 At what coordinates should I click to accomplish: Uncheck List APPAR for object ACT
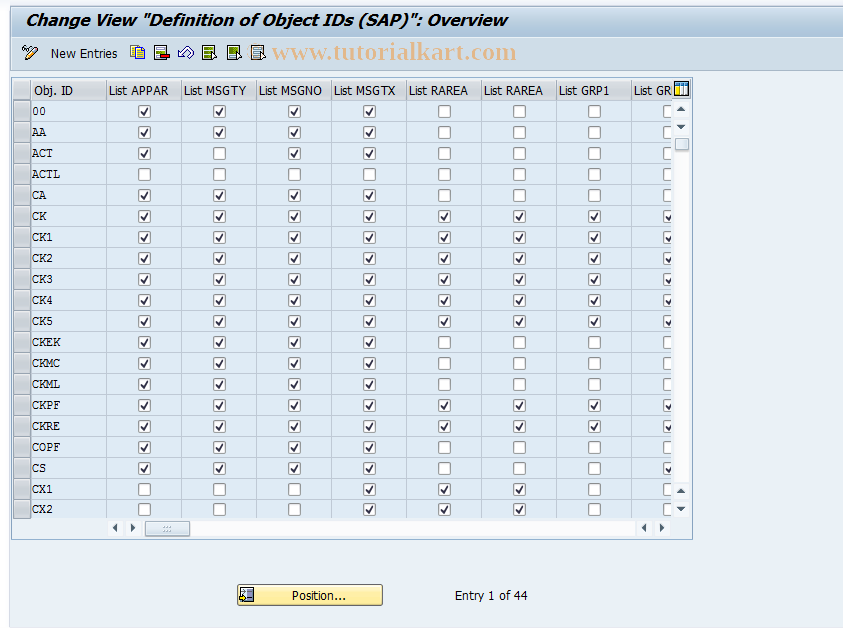point(144,154)
